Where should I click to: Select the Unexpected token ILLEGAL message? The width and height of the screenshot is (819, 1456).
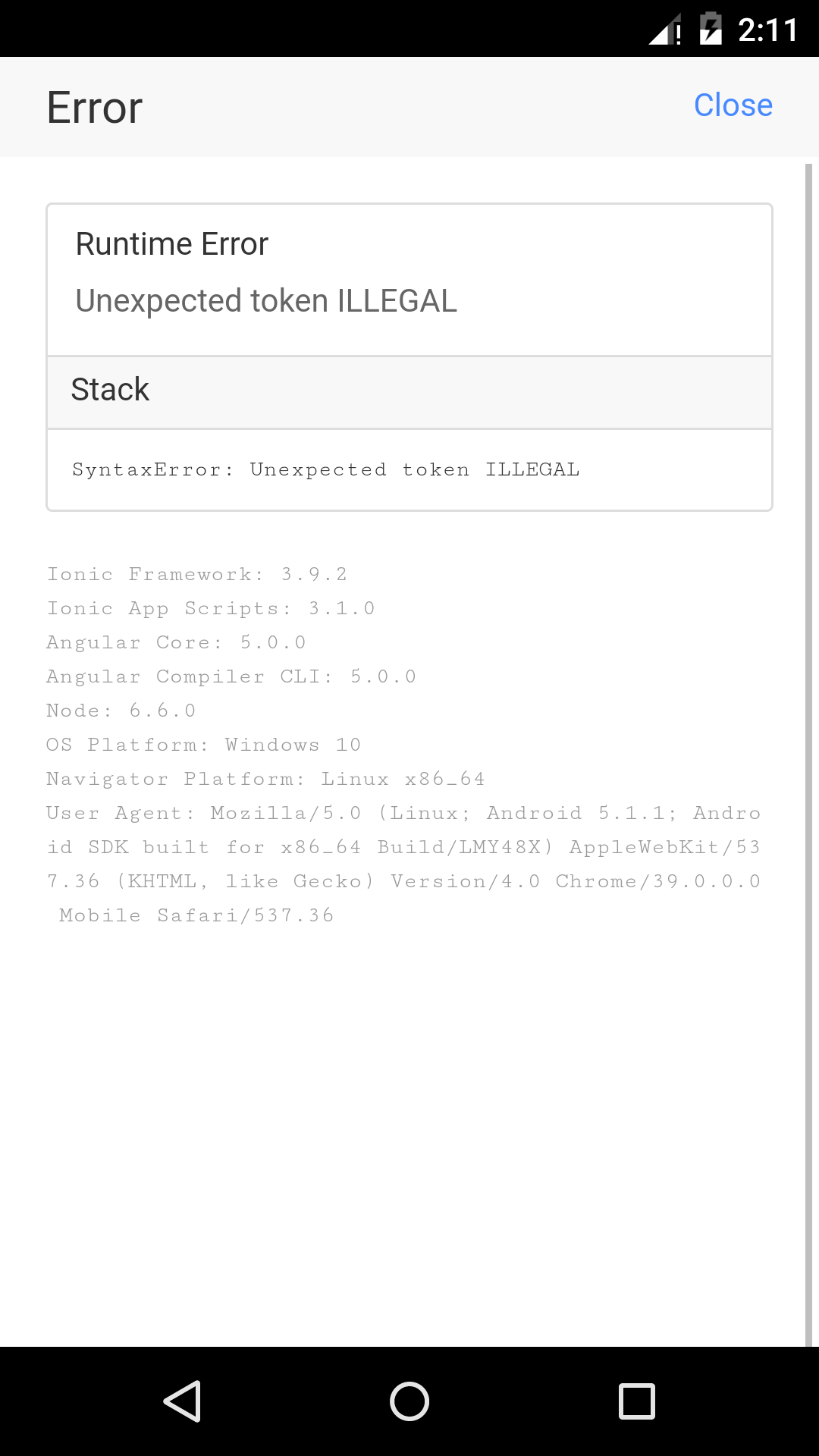pos(266,300)
